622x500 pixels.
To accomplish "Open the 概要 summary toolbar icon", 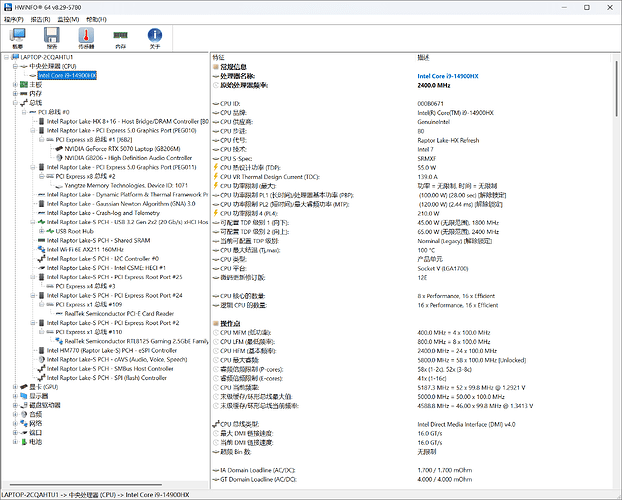I will (18, 36).
